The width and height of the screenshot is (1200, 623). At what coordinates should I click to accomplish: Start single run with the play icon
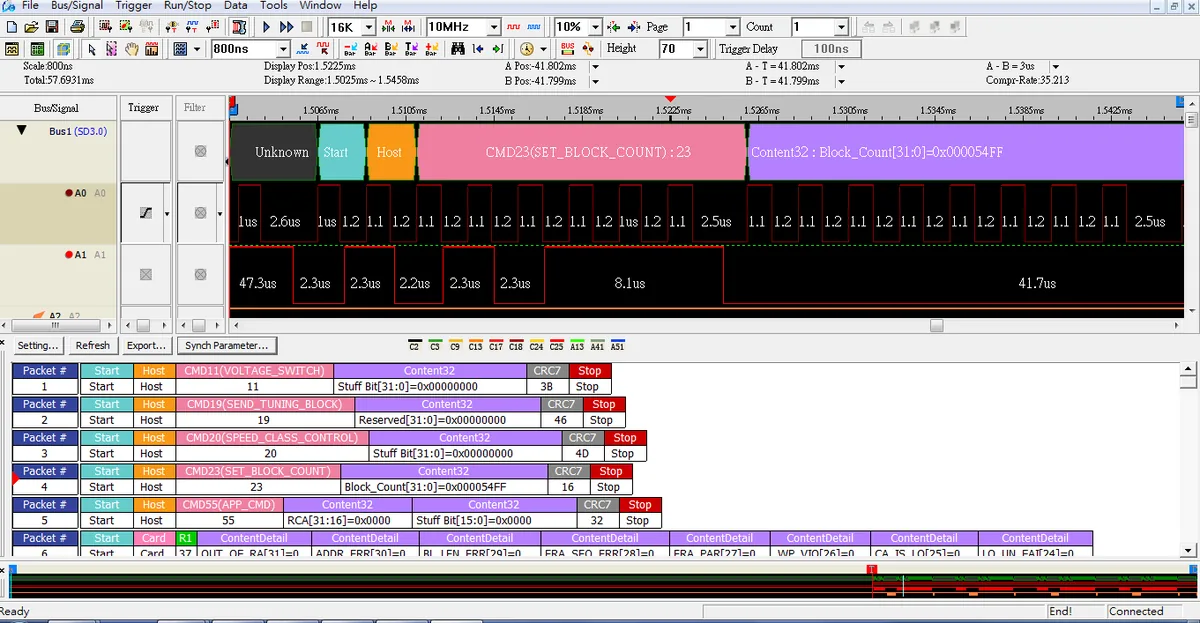coord(267,27)
